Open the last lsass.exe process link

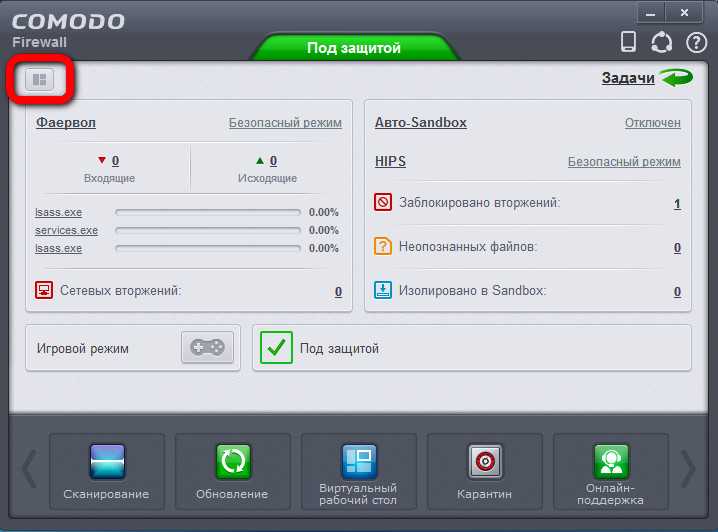tap(59, 248)
